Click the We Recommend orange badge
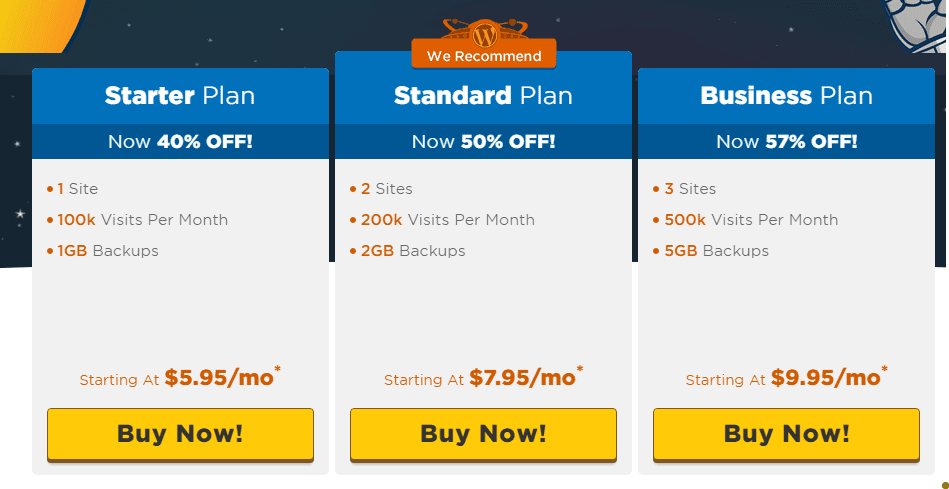 [484, 54]
